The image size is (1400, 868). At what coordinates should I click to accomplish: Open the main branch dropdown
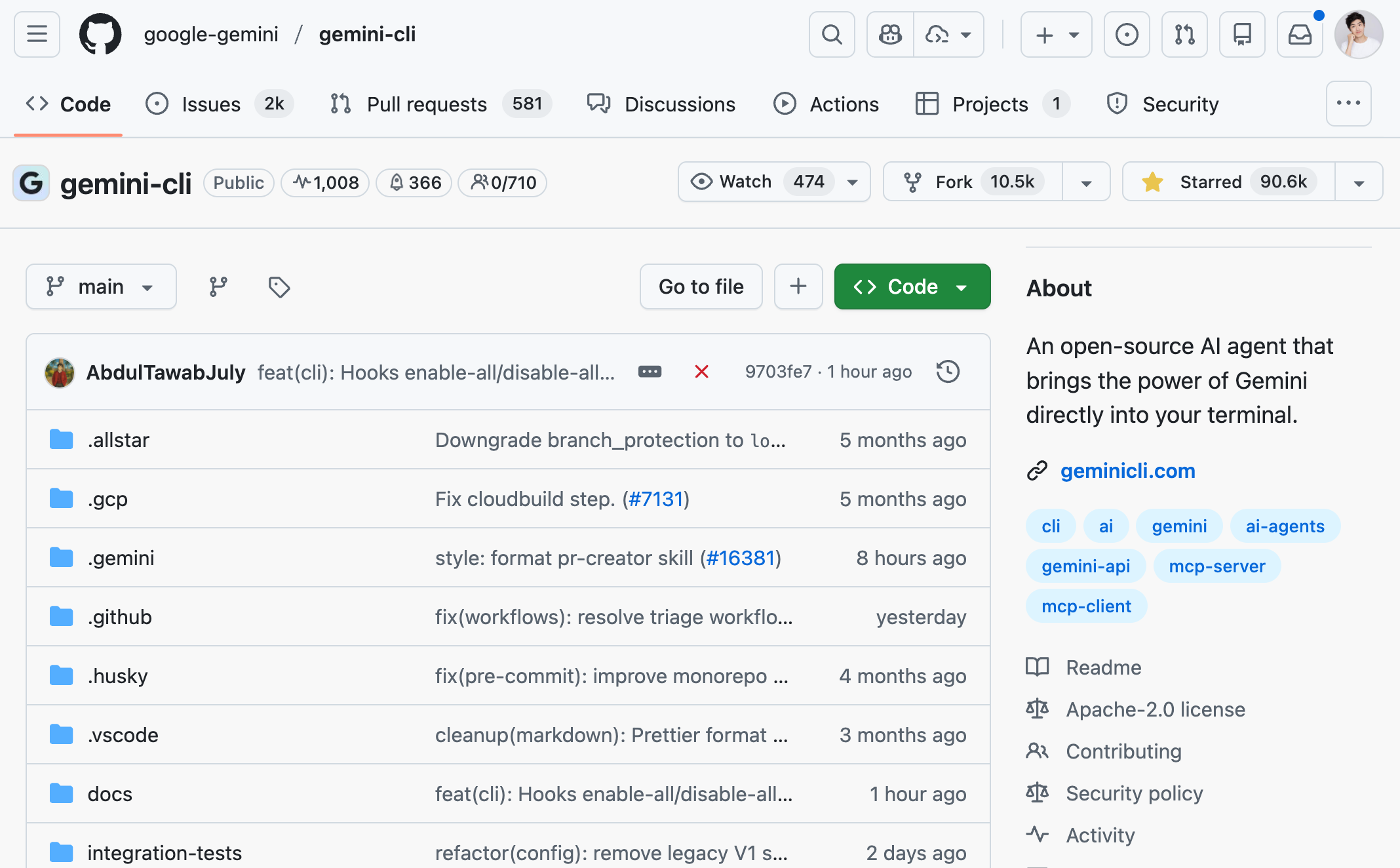point(101,286)
